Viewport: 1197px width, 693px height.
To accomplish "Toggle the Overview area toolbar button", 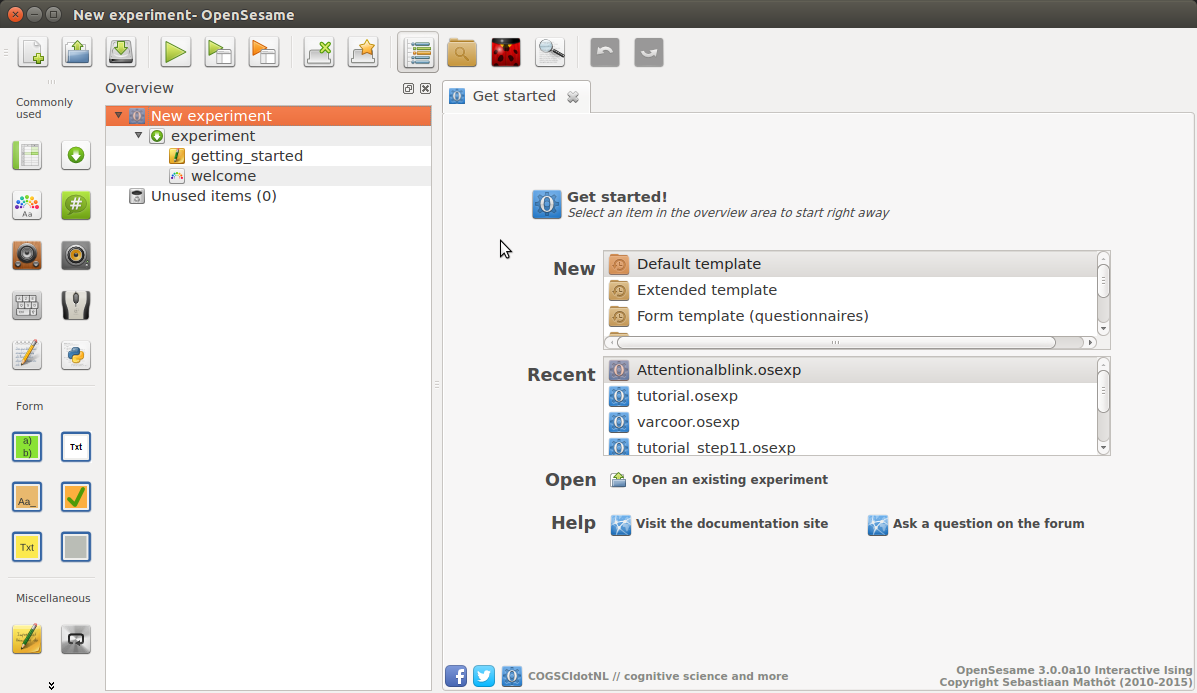I will 418,52.
